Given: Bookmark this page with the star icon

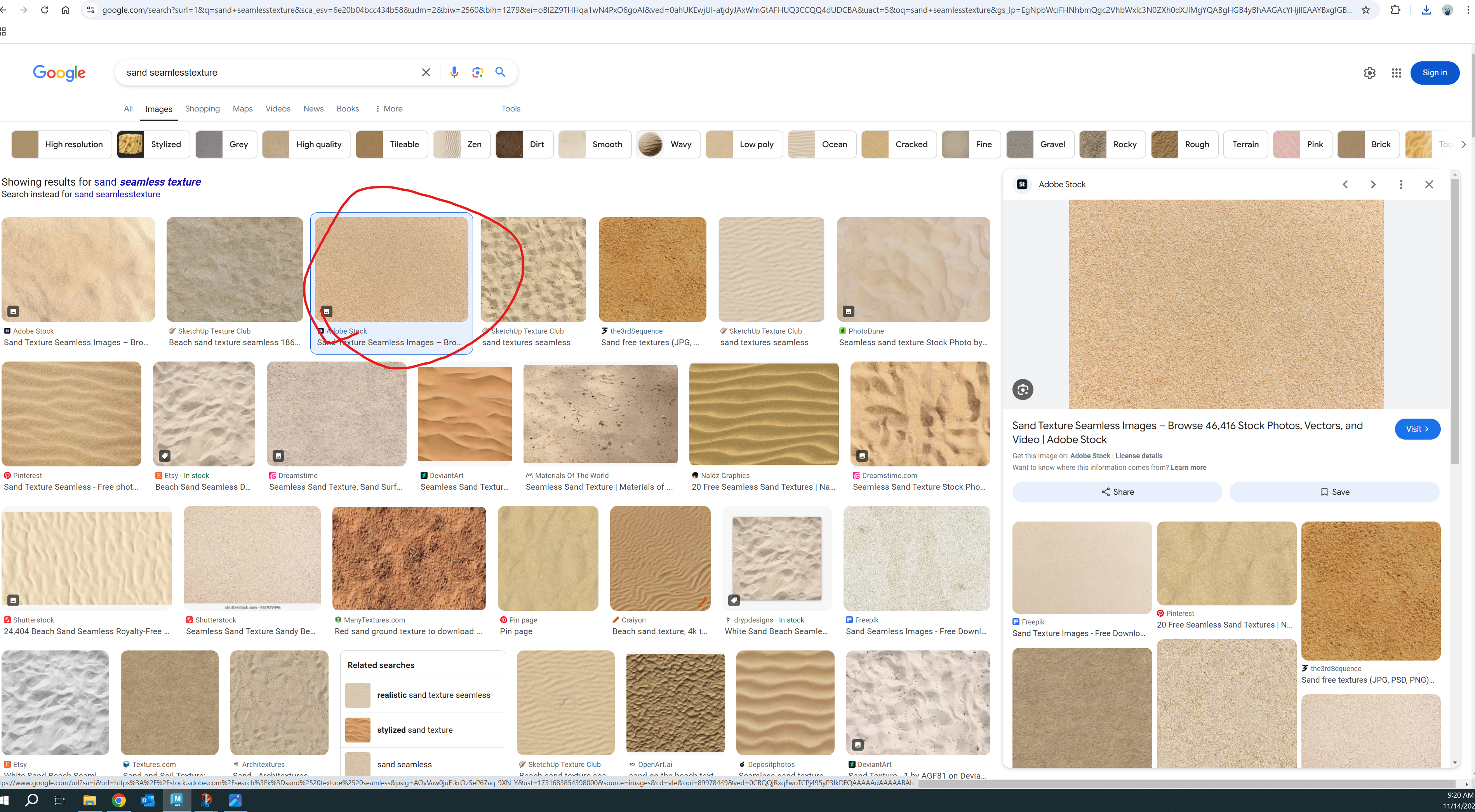Looking at the screenshot, I should (1366, 10).
